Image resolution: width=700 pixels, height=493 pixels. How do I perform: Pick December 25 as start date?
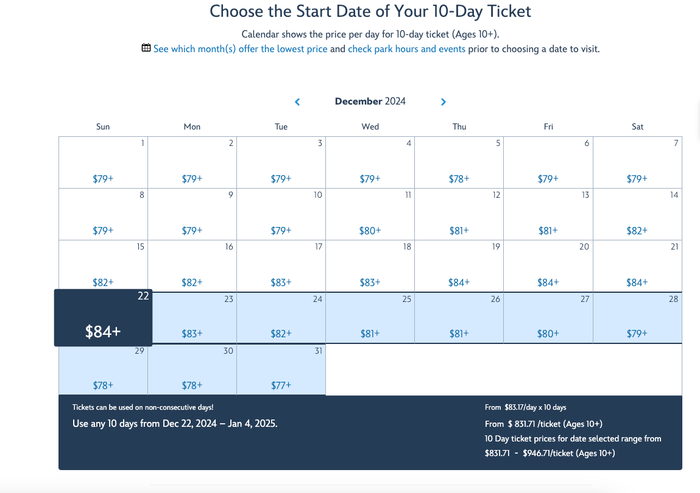[x=370, y=318]
